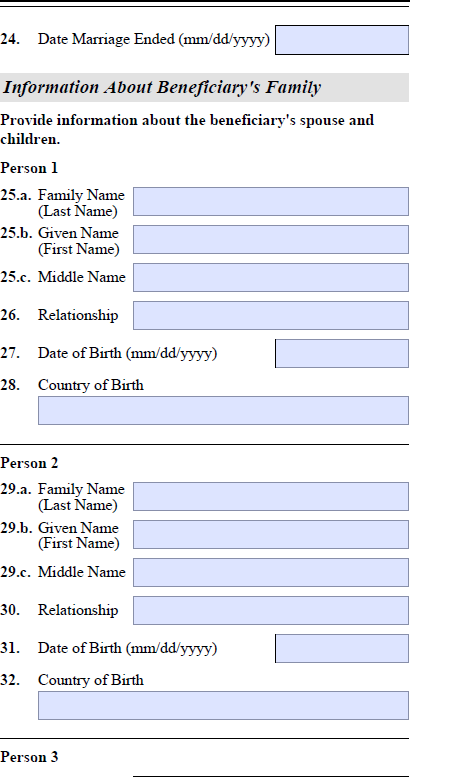Click the Country of Birth label 28
Screen dimensions: 457x777
(91, 385)
